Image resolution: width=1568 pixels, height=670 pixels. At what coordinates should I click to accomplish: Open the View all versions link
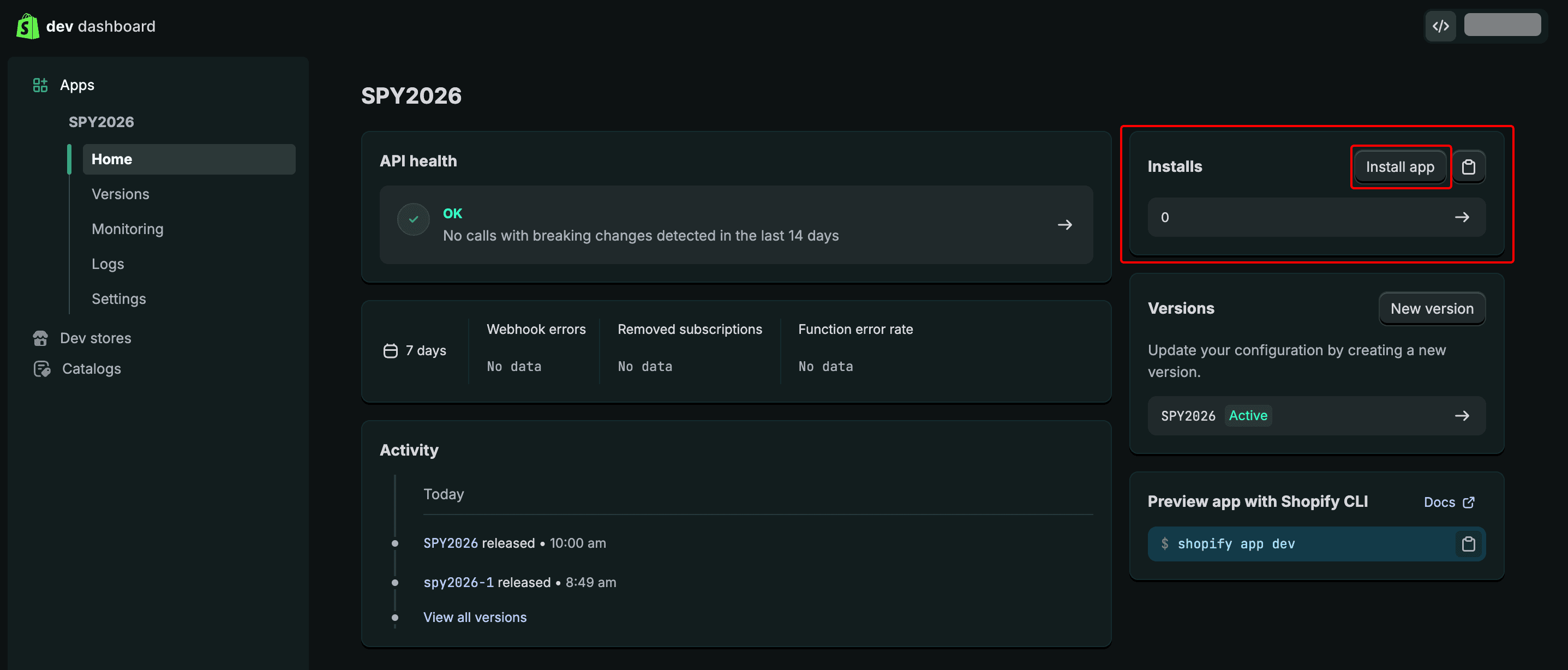tap(475, 617)
